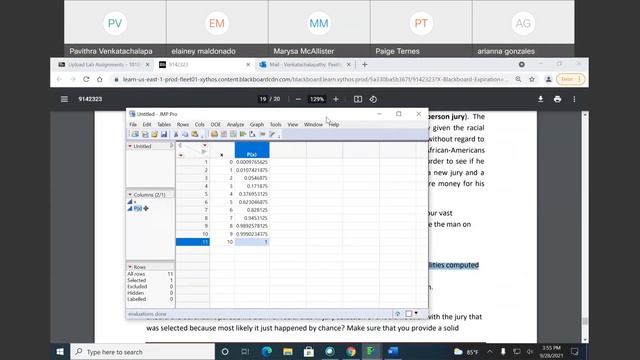Open Chrome from the taskbar
This screenshot has width=640, height=360.
click(351, 351)
